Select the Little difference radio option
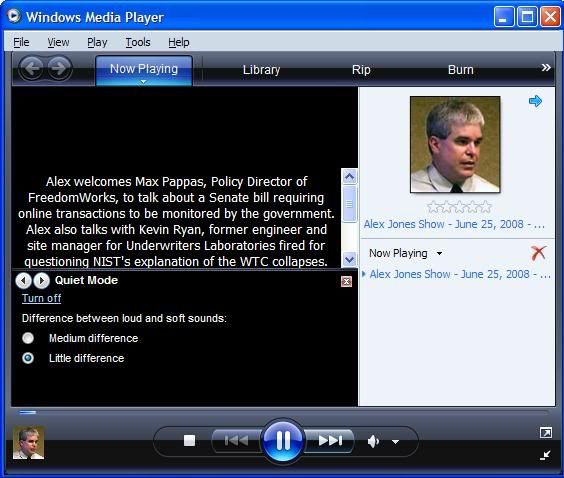 coord(28,358)
